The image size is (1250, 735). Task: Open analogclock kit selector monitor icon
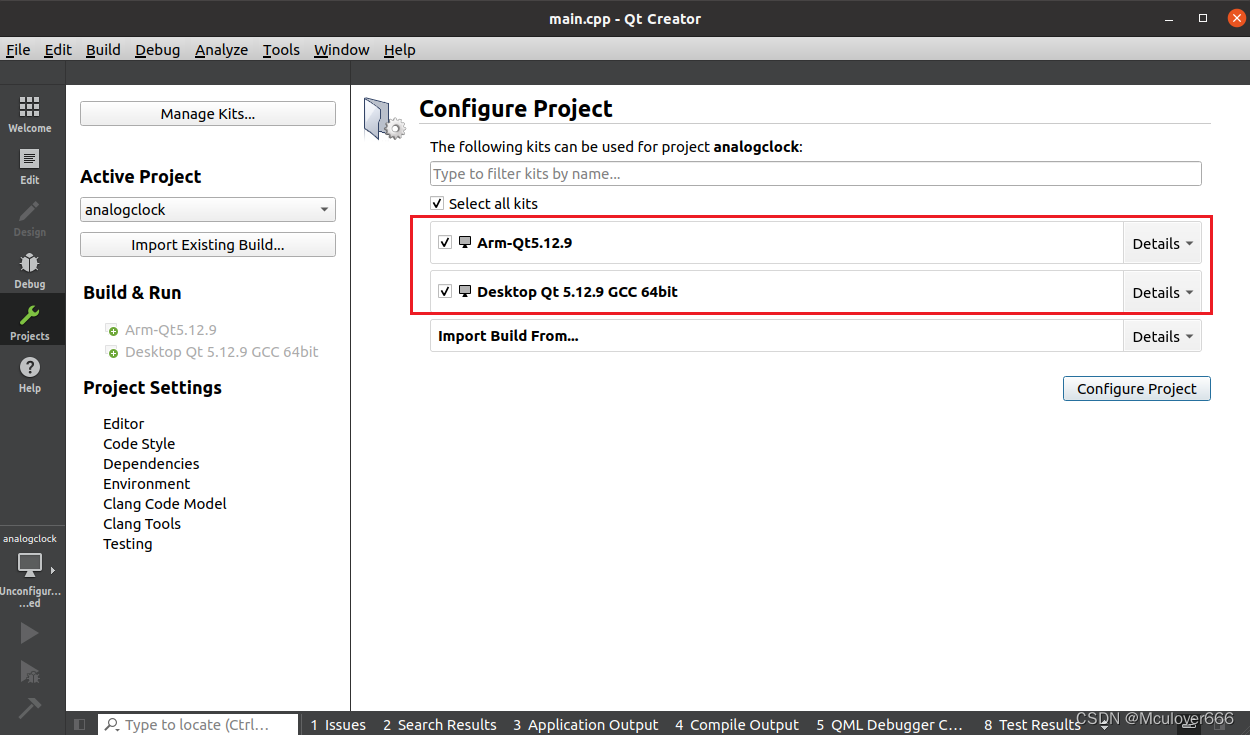coord(30,566)
